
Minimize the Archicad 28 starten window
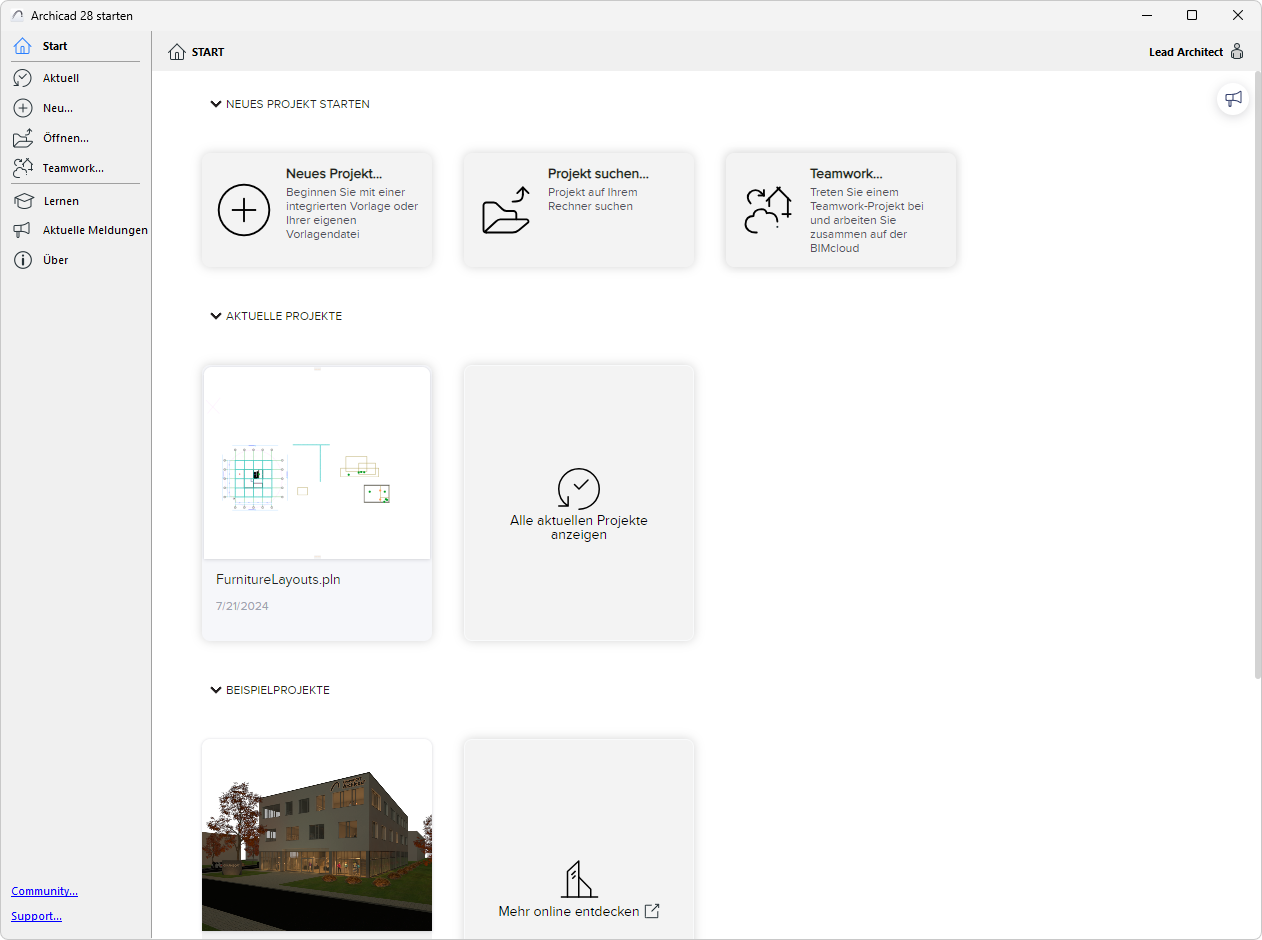click(1146, 16)
